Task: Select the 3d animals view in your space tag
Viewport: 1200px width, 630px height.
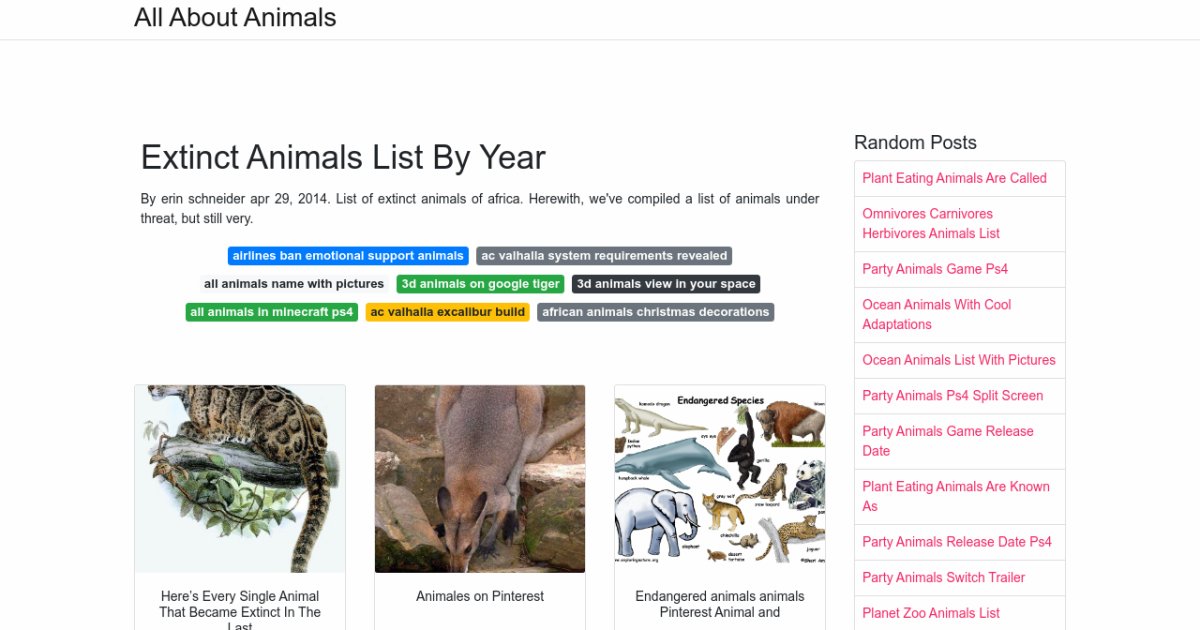Action: coord(666,284)
